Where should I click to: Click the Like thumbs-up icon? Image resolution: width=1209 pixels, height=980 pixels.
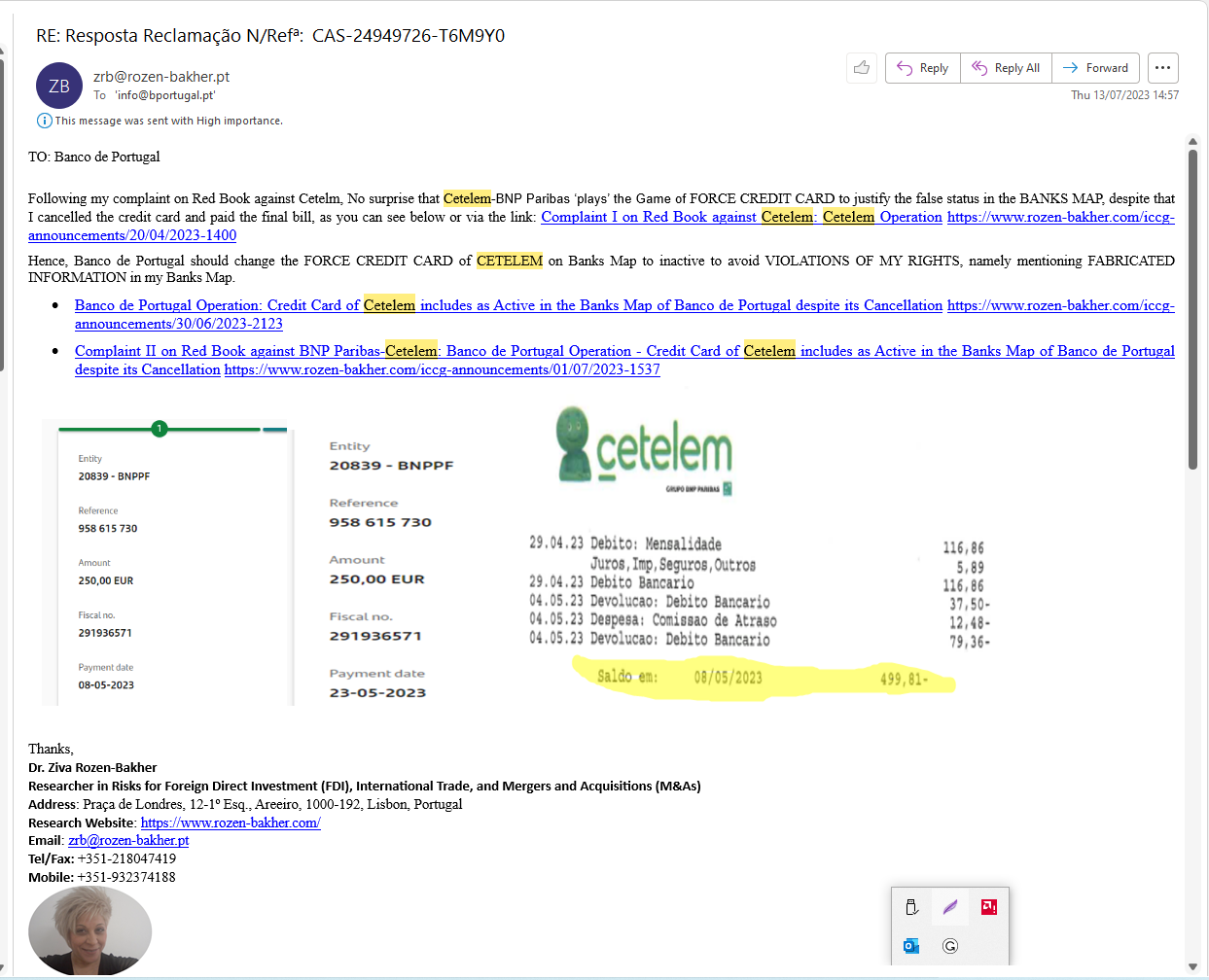862,67
